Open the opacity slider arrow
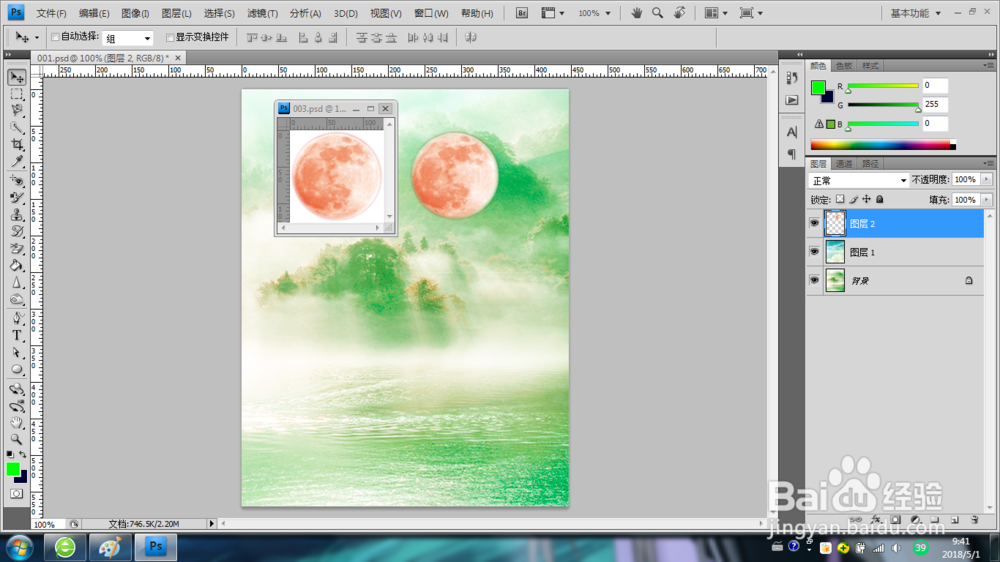 pyautogui.click(x=987, y=180)
